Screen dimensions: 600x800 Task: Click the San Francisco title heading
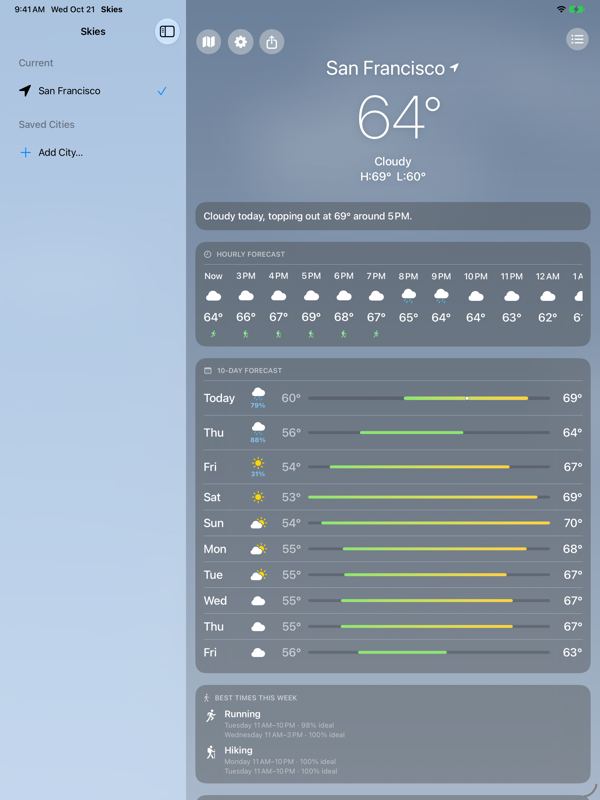point(385,68)
